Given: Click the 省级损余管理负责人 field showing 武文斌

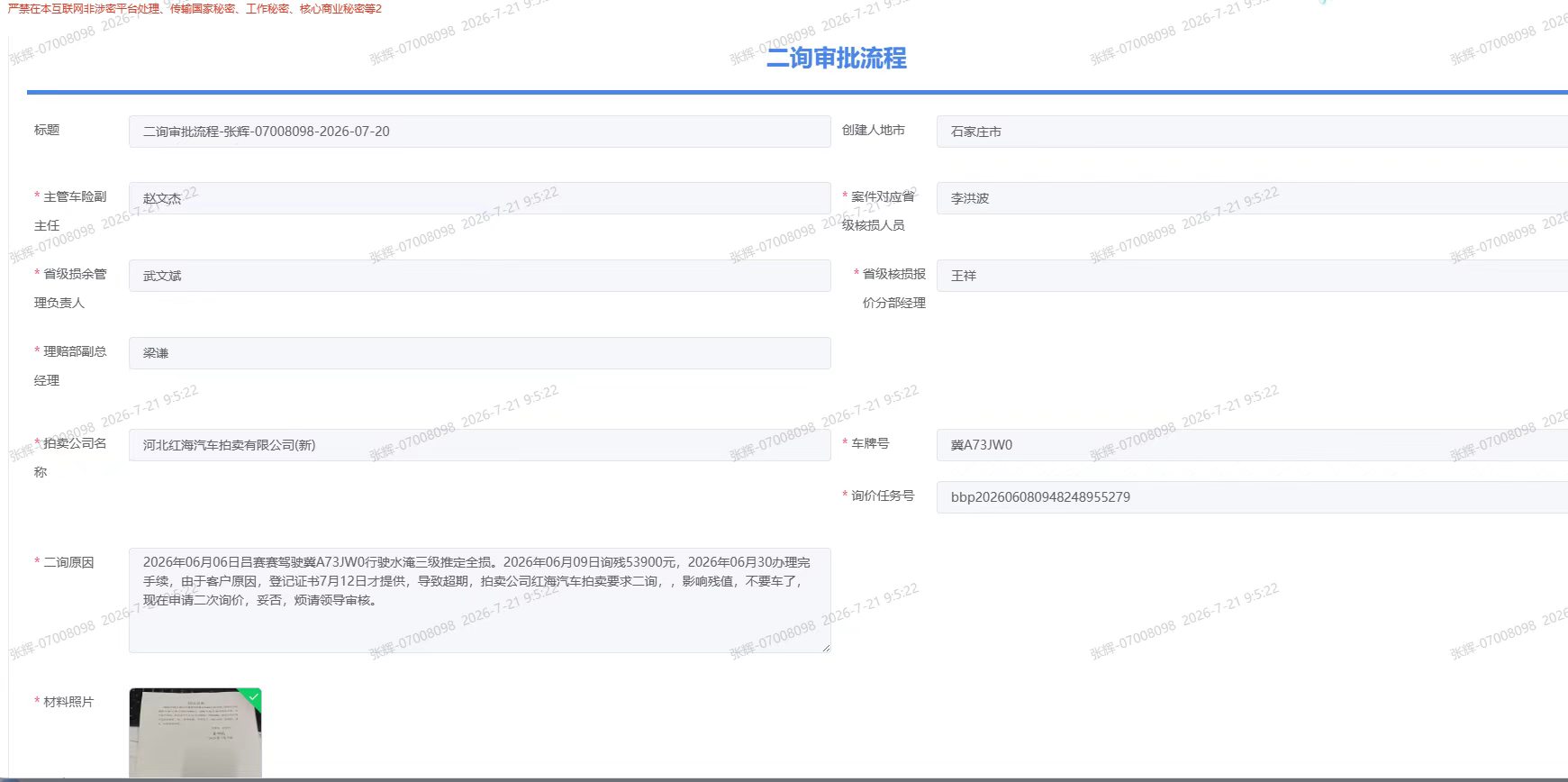Looking at the screenshot, I should [479, 276].
